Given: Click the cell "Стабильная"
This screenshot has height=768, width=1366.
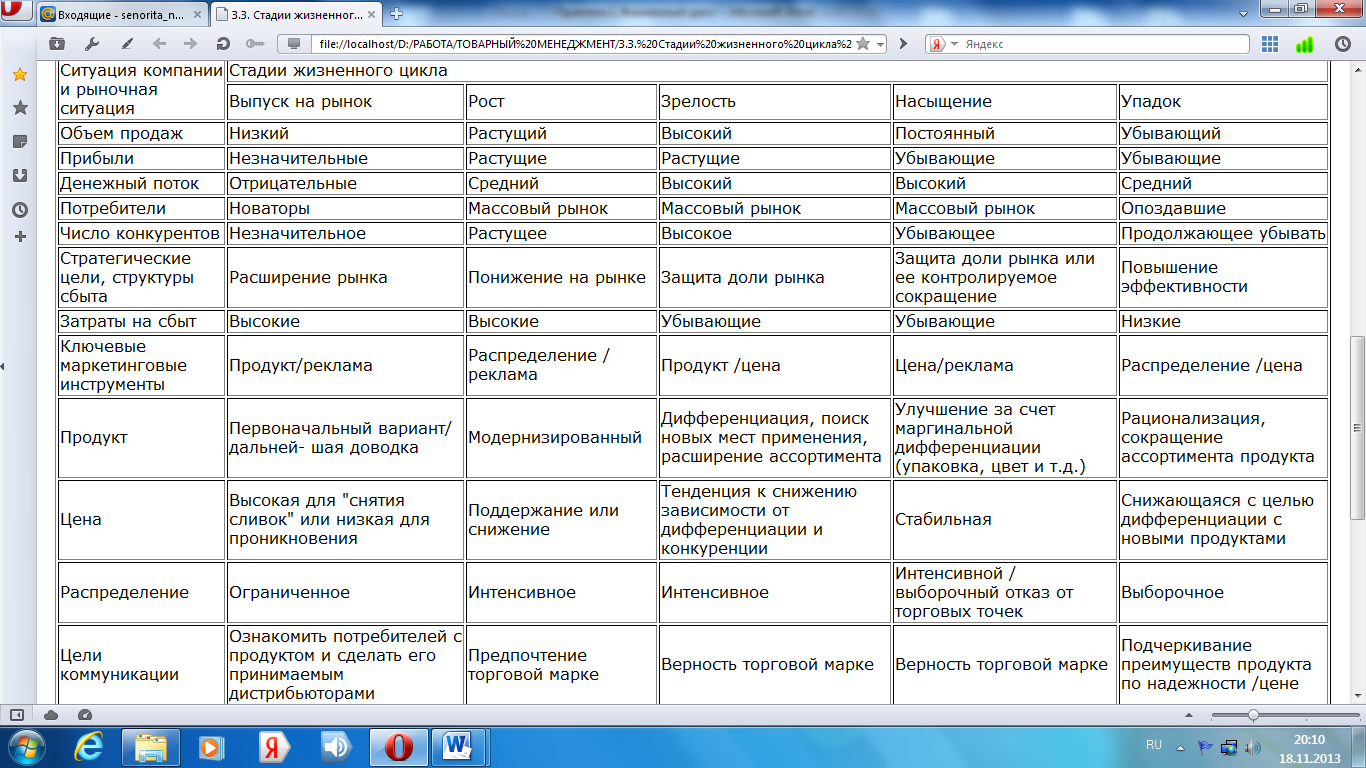Looking at the screenshot, I should (1004, 519).
